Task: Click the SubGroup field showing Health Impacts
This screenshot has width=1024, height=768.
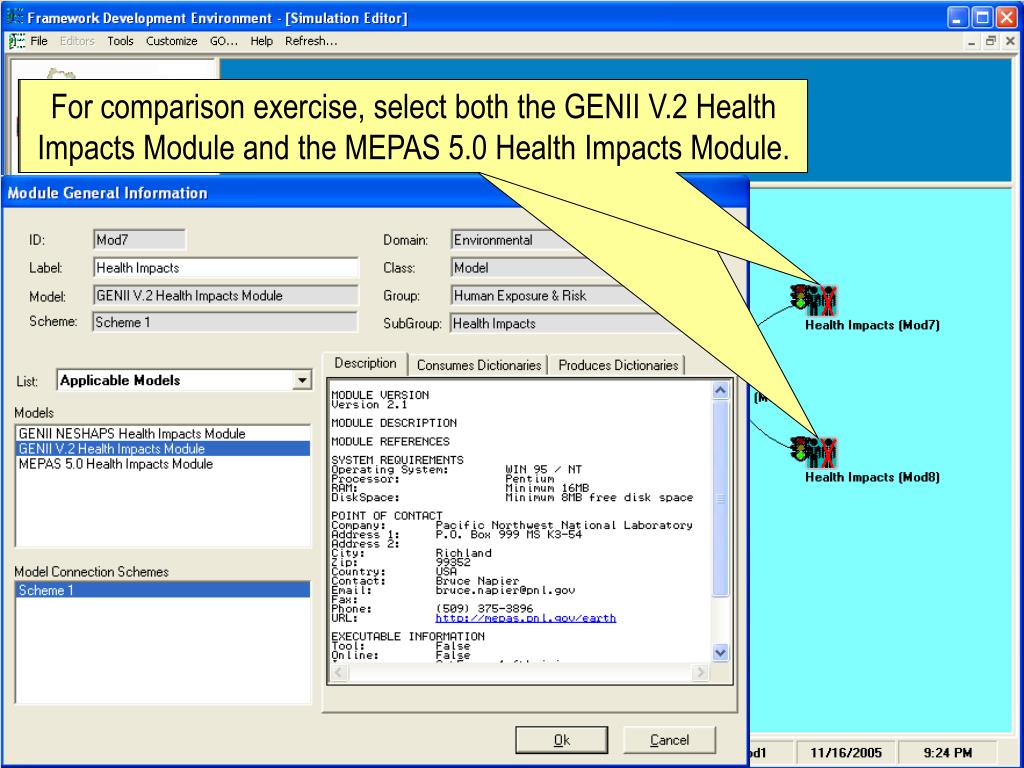Action: [565, 323]
